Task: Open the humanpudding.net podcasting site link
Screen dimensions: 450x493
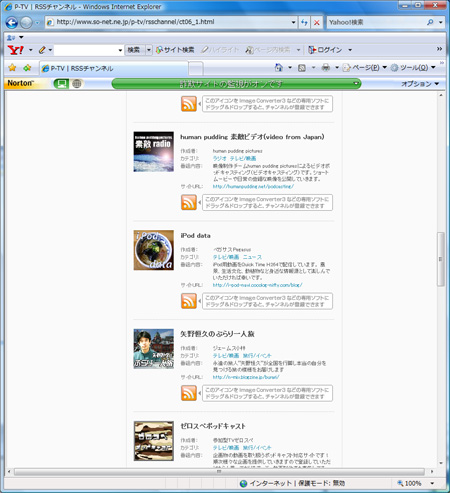Action: click(253, 186)
